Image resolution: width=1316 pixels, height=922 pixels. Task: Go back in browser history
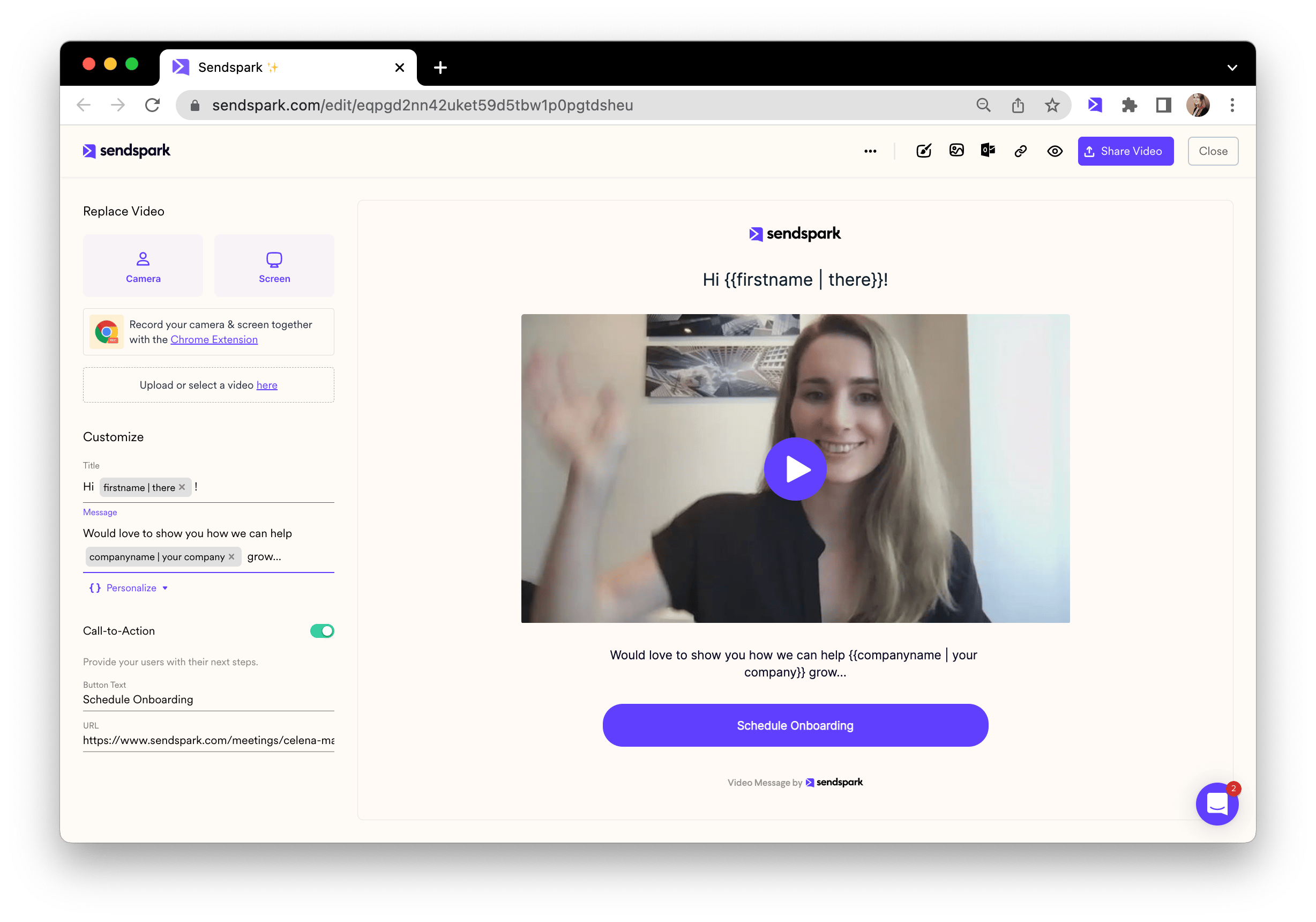pos(84,105)
